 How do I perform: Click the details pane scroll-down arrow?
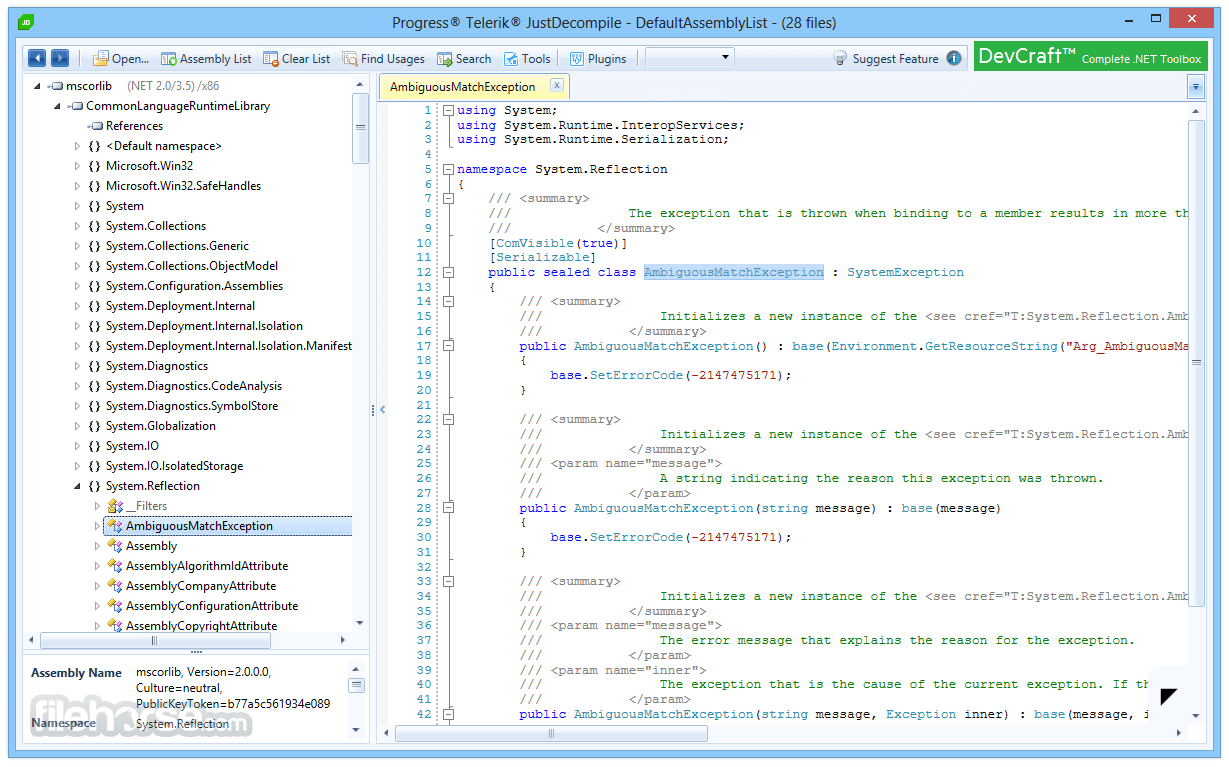coord(357,730)
